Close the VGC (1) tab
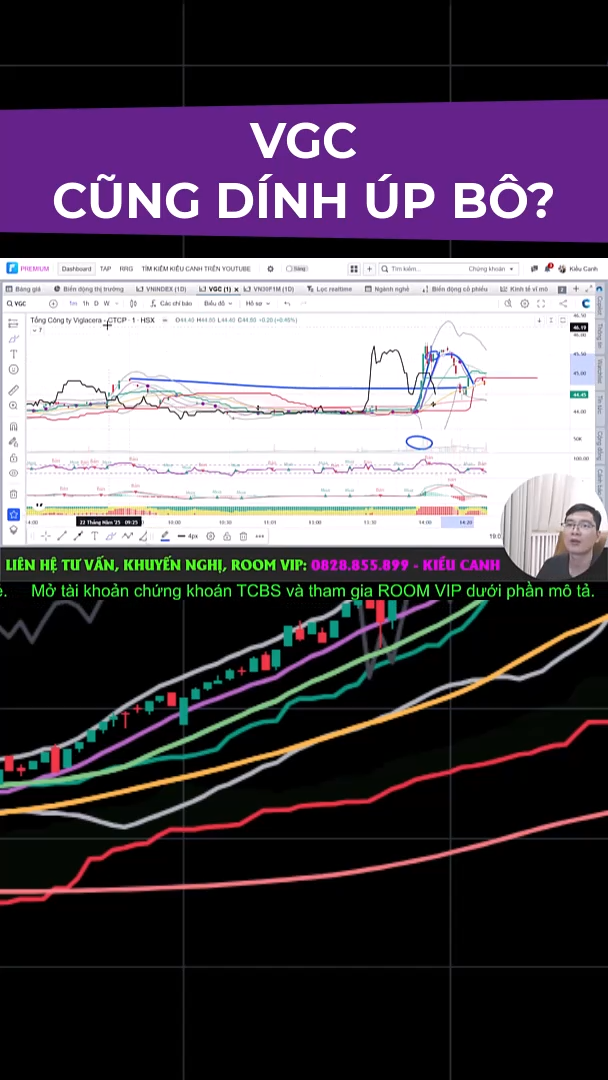The image size is (608, 1080). pyautogui.click(x=236, y=289)
